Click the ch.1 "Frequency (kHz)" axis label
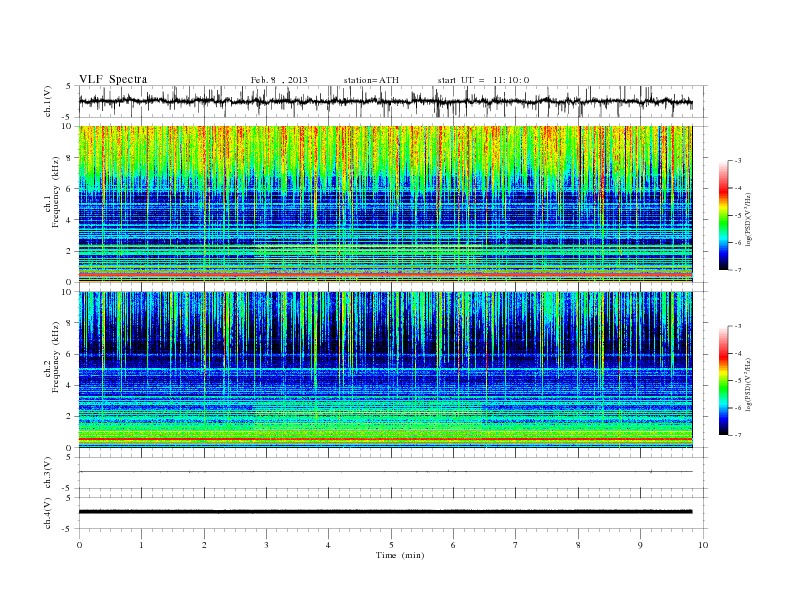This screenshot has height=612, width=792. click(x=56, y=192)
